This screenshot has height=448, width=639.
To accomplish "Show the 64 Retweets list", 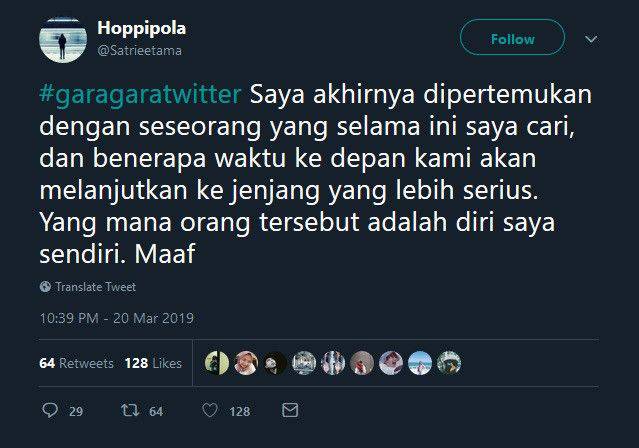I will pos(76,363).
